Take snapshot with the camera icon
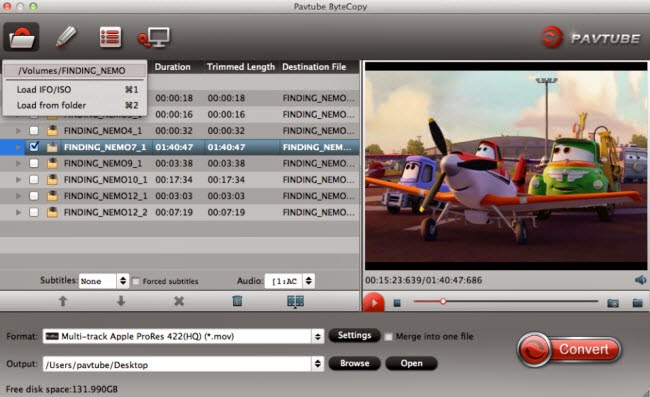The image size is (650, 397). (613, 303)
